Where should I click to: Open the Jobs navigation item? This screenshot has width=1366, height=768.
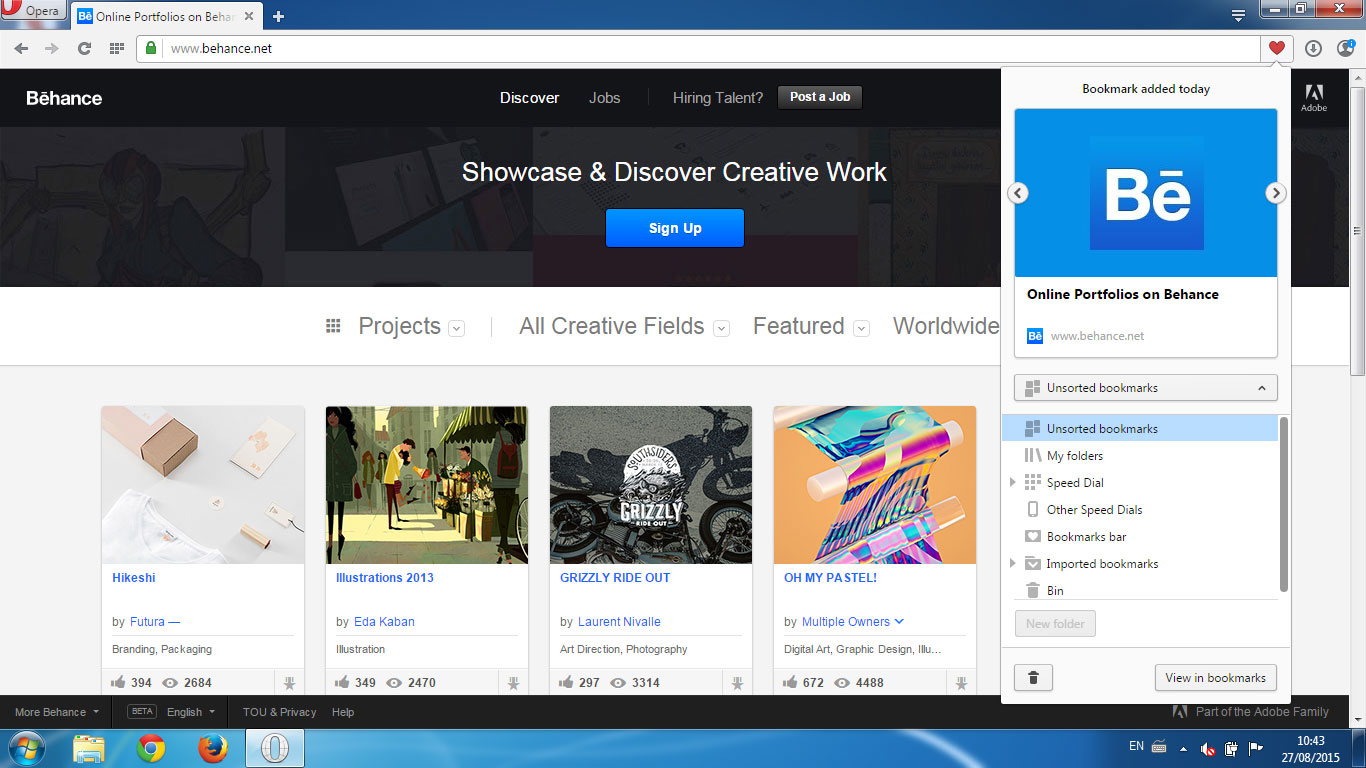[605, 98]
